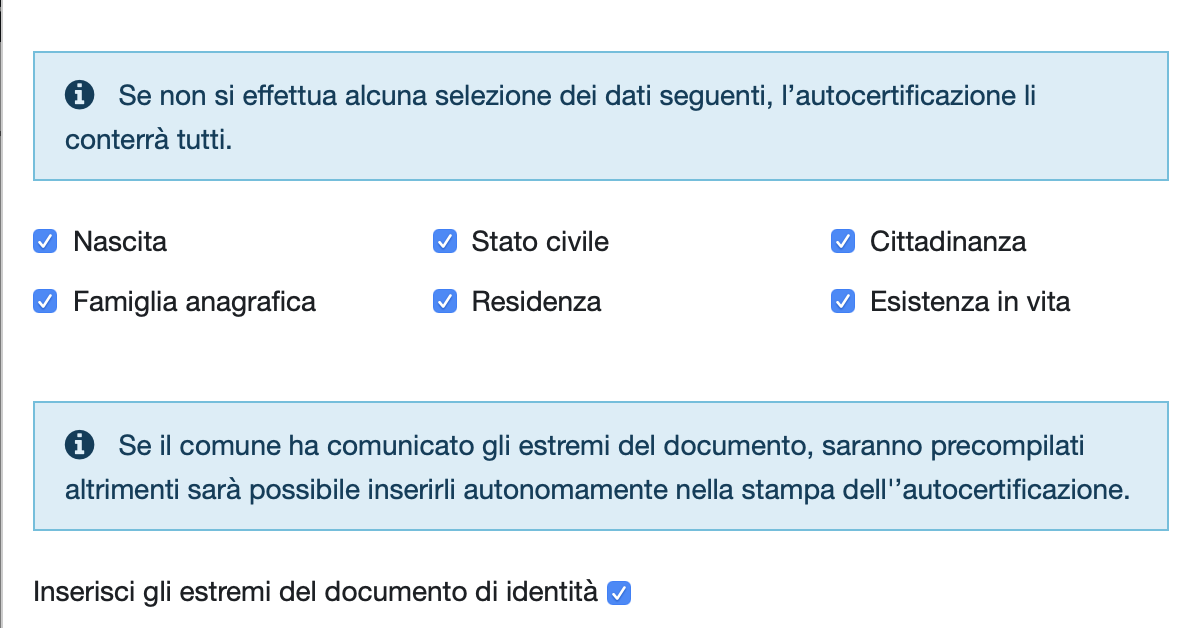Screen dimensions: 1194x628
Task: Deselect the Esistenza in vita checkbox
Action: 843,301
